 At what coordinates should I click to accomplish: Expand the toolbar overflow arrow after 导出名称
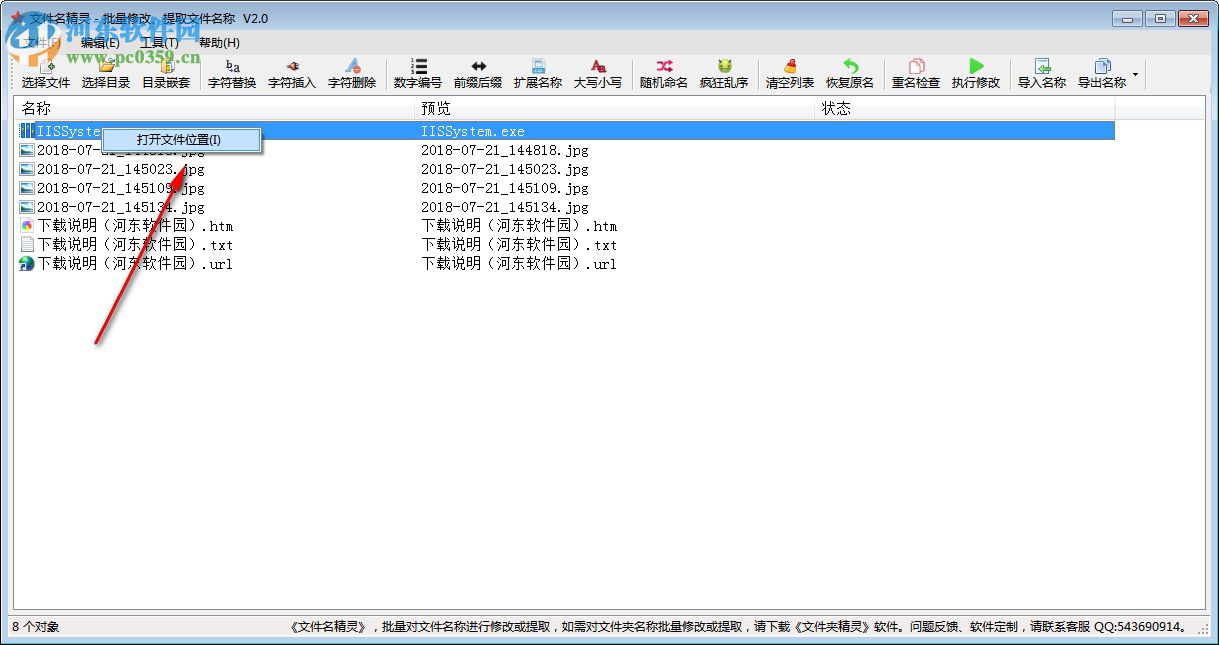(1136, 74)
